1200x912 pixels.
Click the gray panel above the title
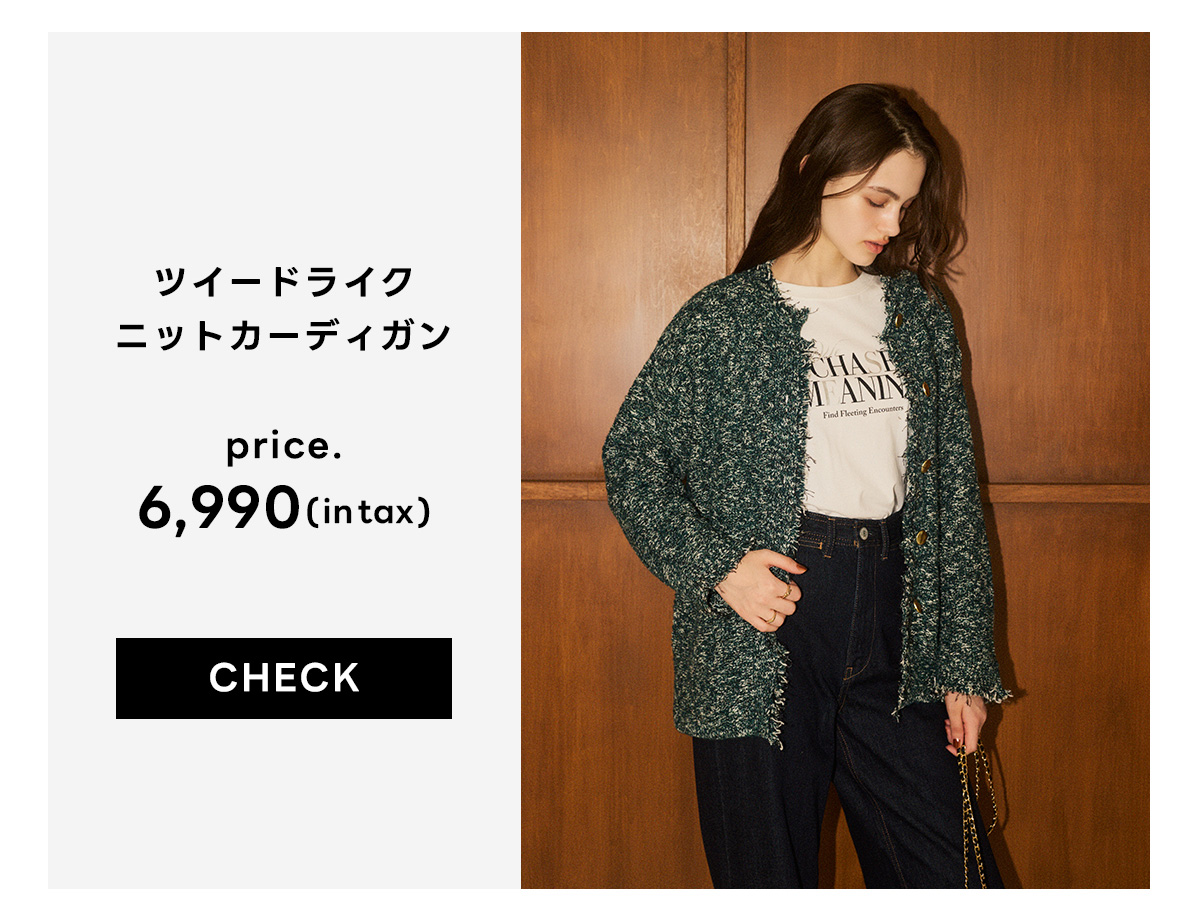284,140
